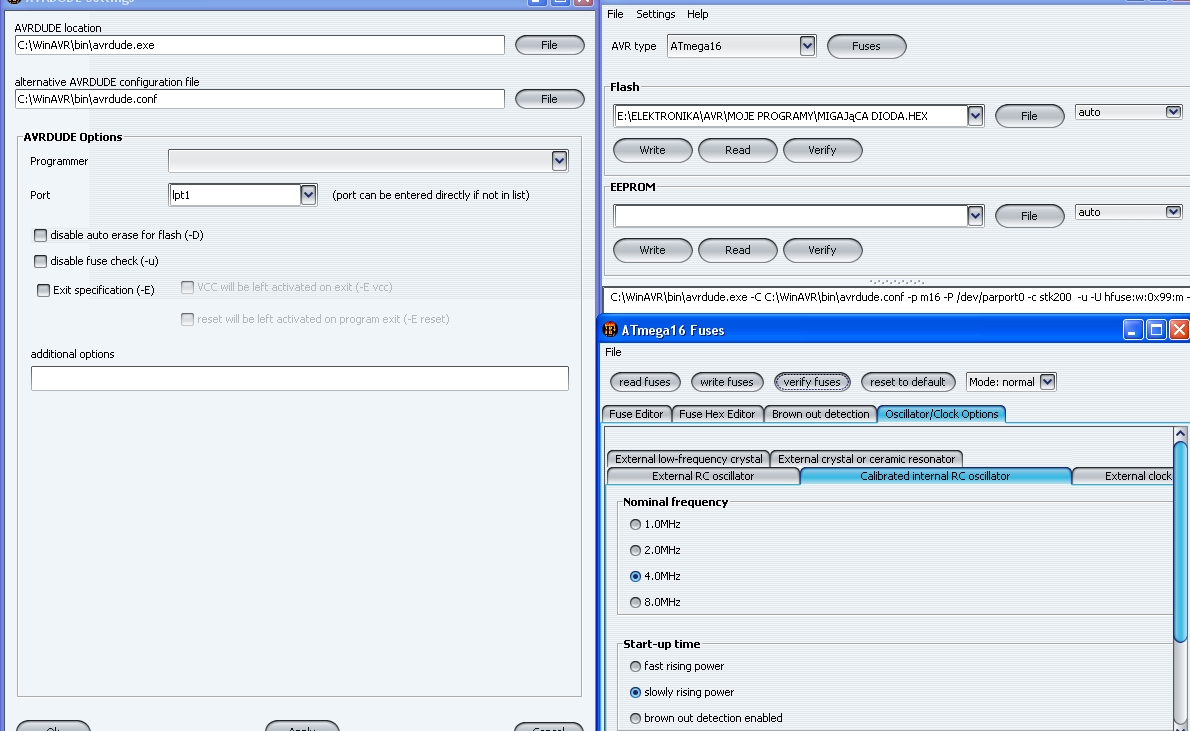
Task: Open the Settings menu
Action: coord(656,14)
